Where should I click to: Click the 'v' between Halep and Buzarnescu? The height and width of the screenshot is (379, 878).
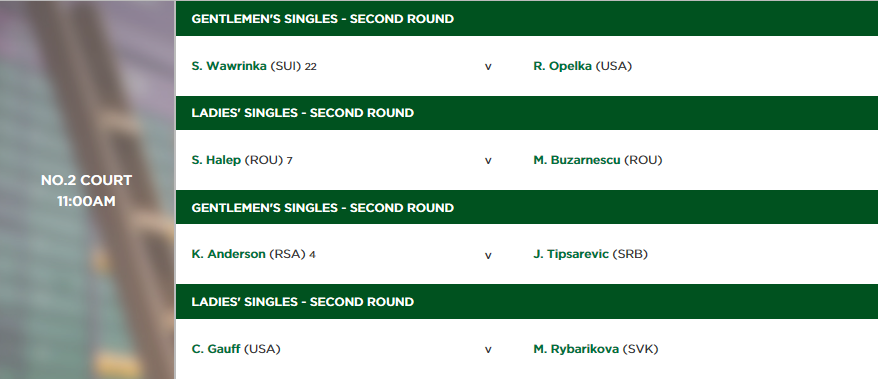click(x=488, y=161)
